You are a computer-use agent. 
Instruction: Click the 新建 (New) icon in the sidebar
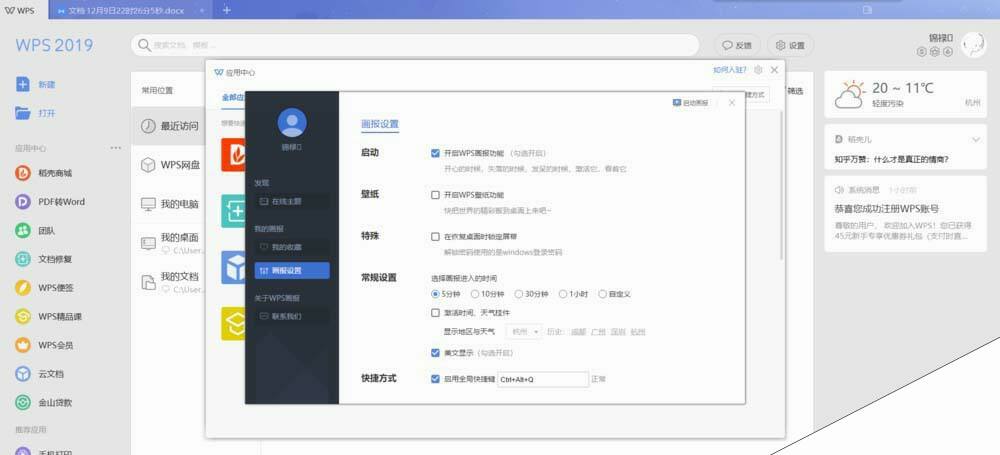23,84
